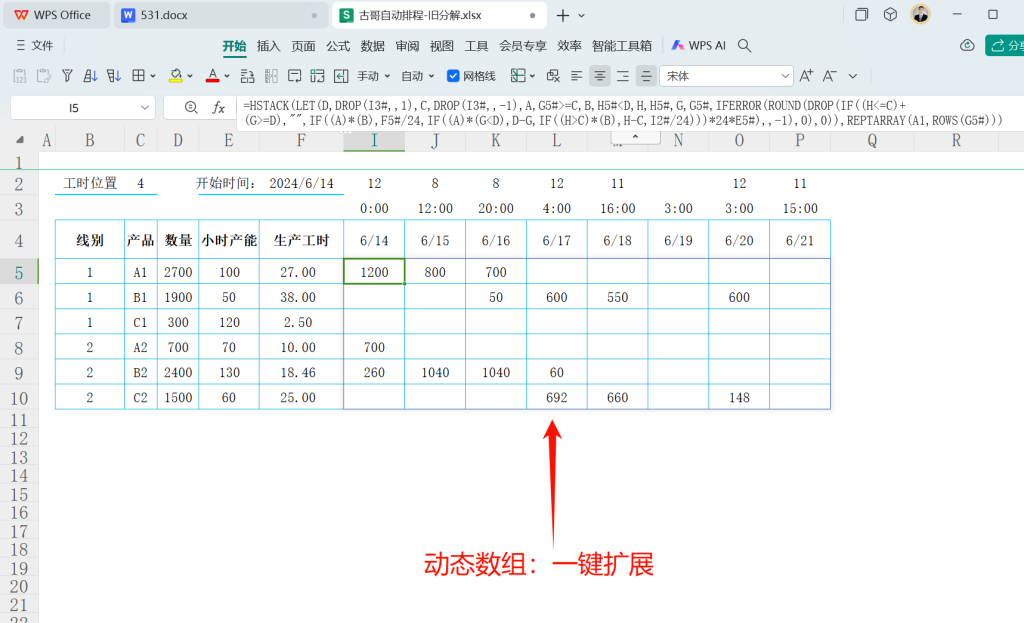Click inside the I5 name box field
The image size is (1024, 623).
pyautogui.click(x=73, y=108)
